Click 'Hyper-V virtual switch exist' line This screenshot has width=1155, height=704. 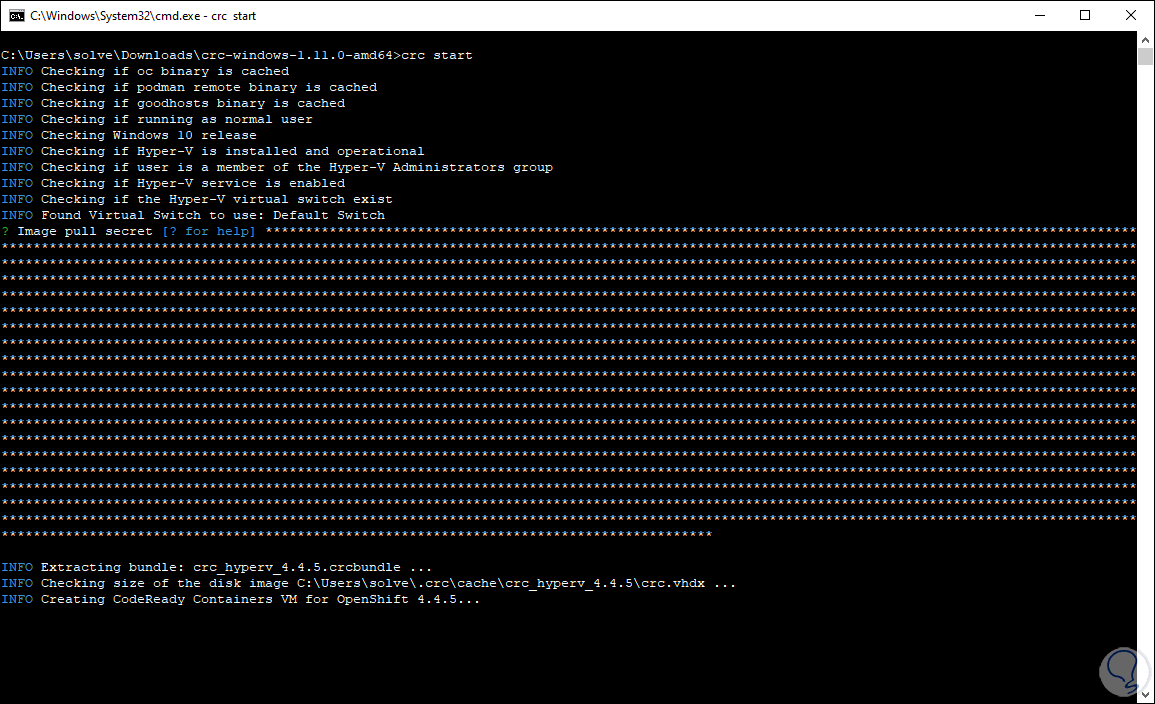(x=197, y=200)
